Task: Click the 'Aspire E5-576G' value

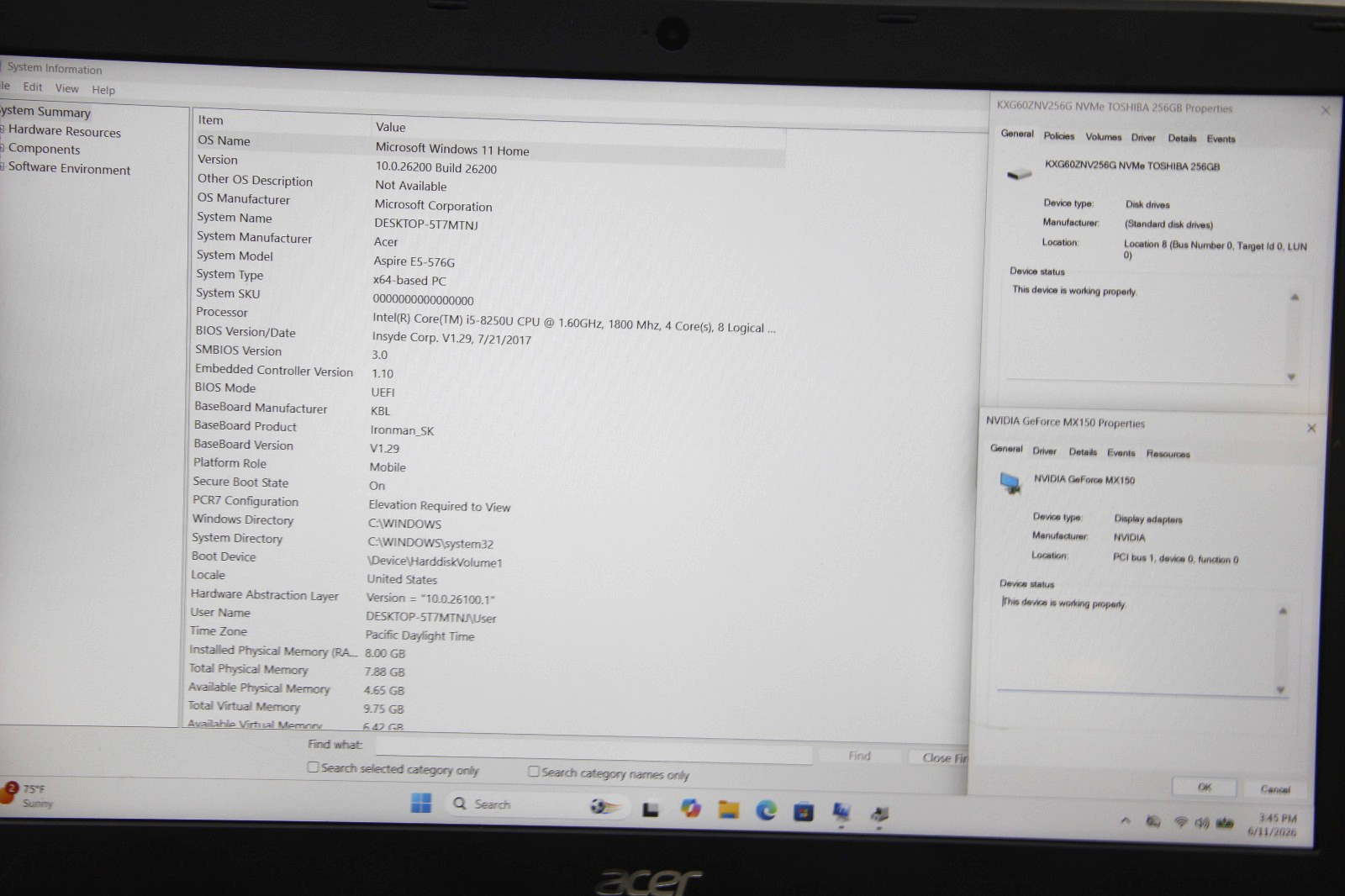Action: (x=414, y=261)
